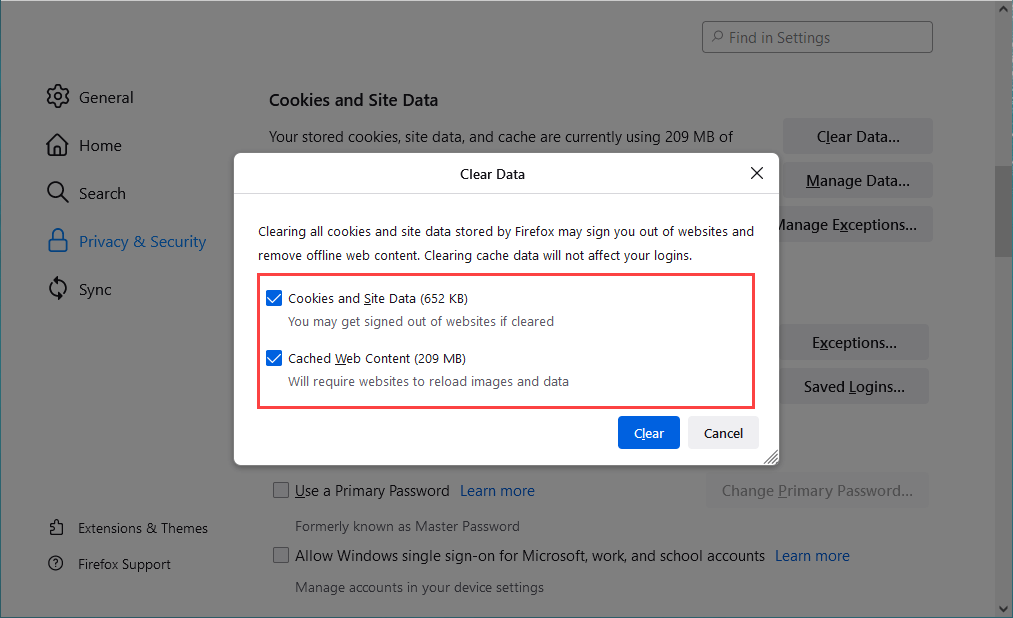Enable Windows single sign-on checkbox

282,556
